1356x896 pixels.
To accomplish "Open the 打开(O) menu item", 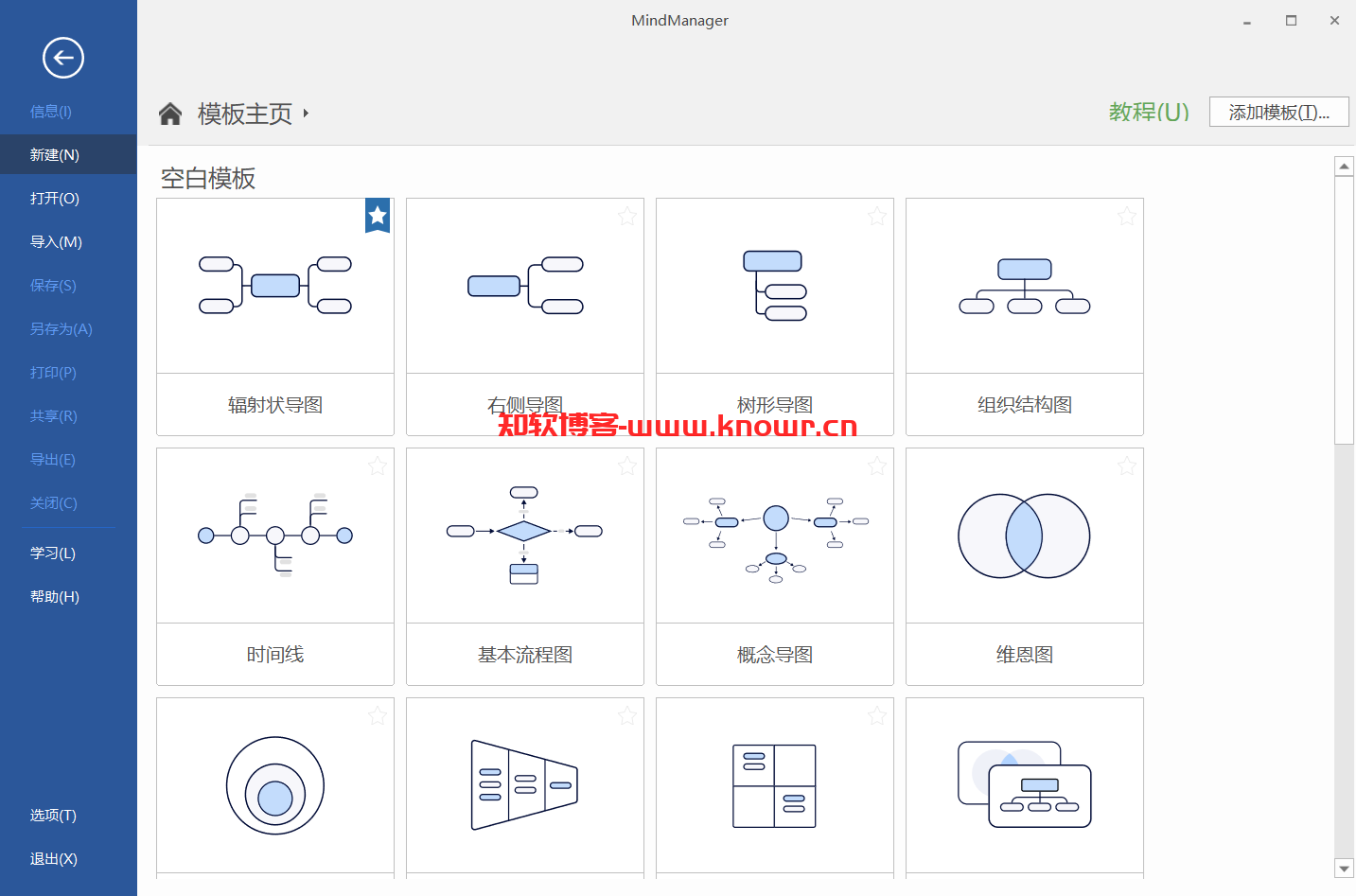I will 55,199.
